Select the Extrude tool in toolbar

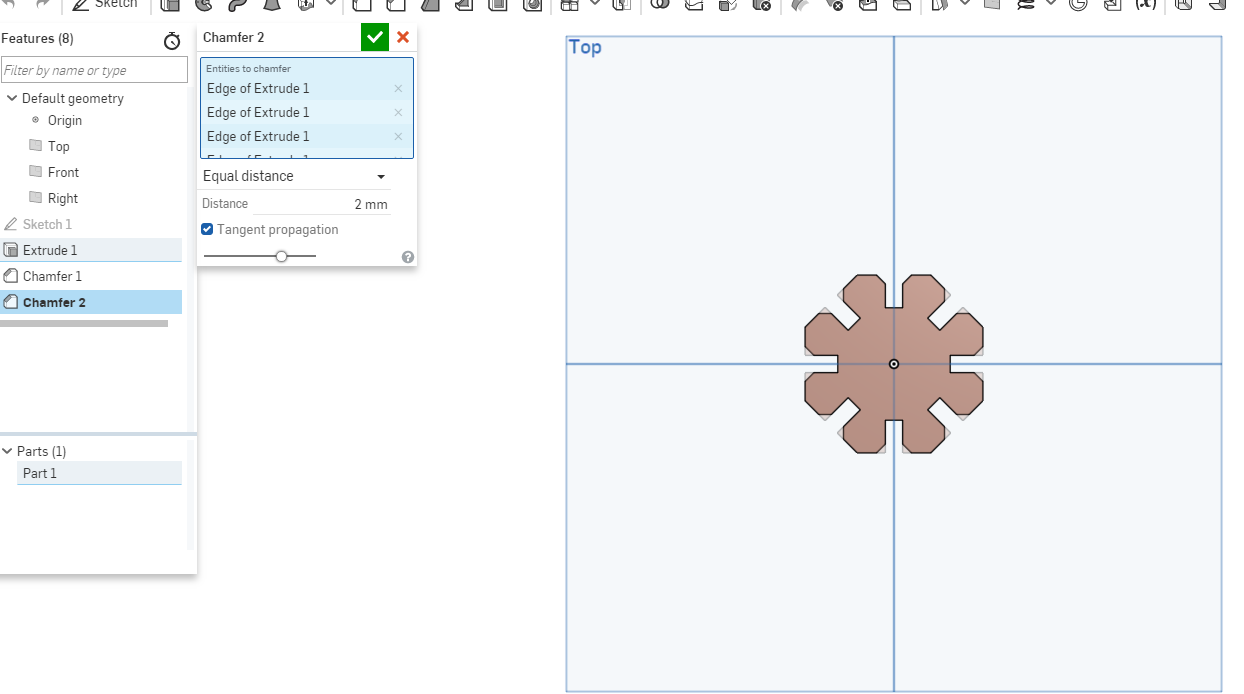pyautogui.click(x=170, y=4)
